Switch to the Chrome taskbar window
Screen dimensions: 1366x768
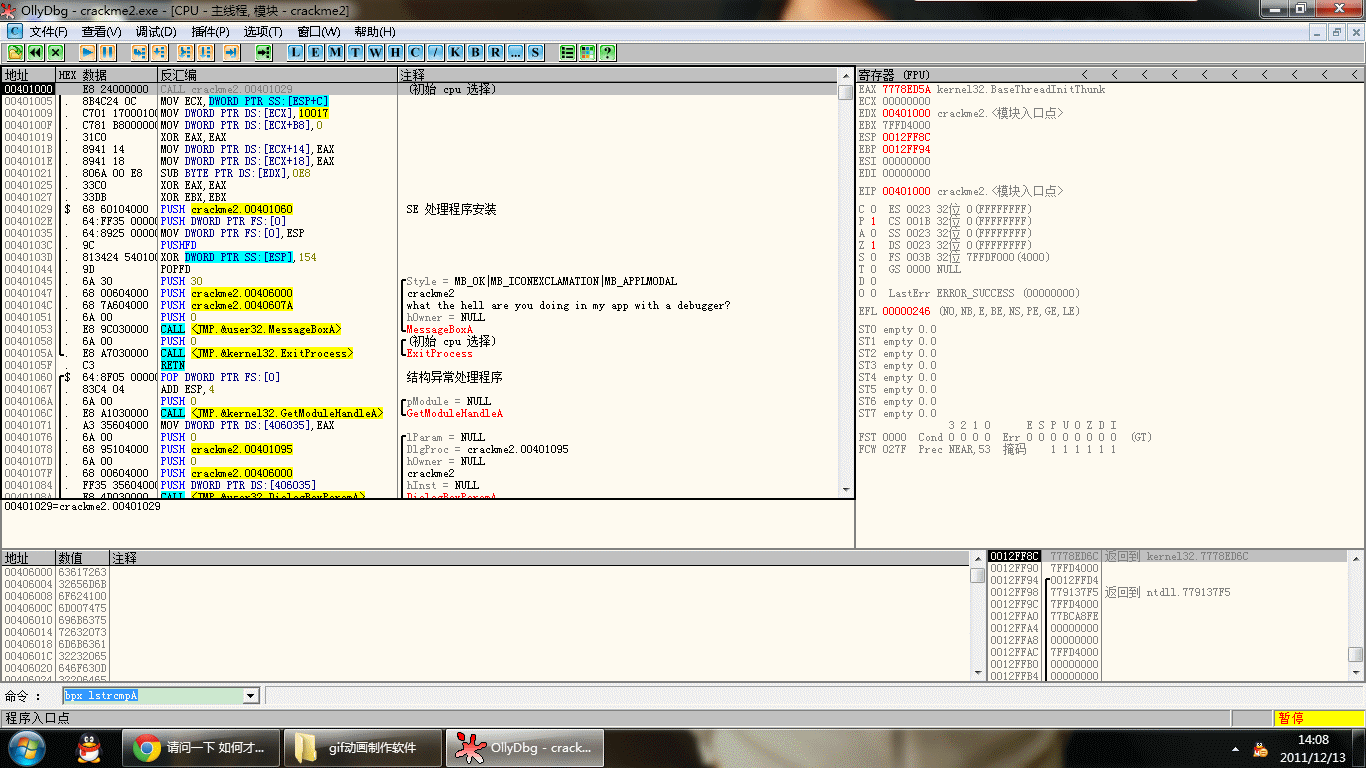click(x=201, y=747)
